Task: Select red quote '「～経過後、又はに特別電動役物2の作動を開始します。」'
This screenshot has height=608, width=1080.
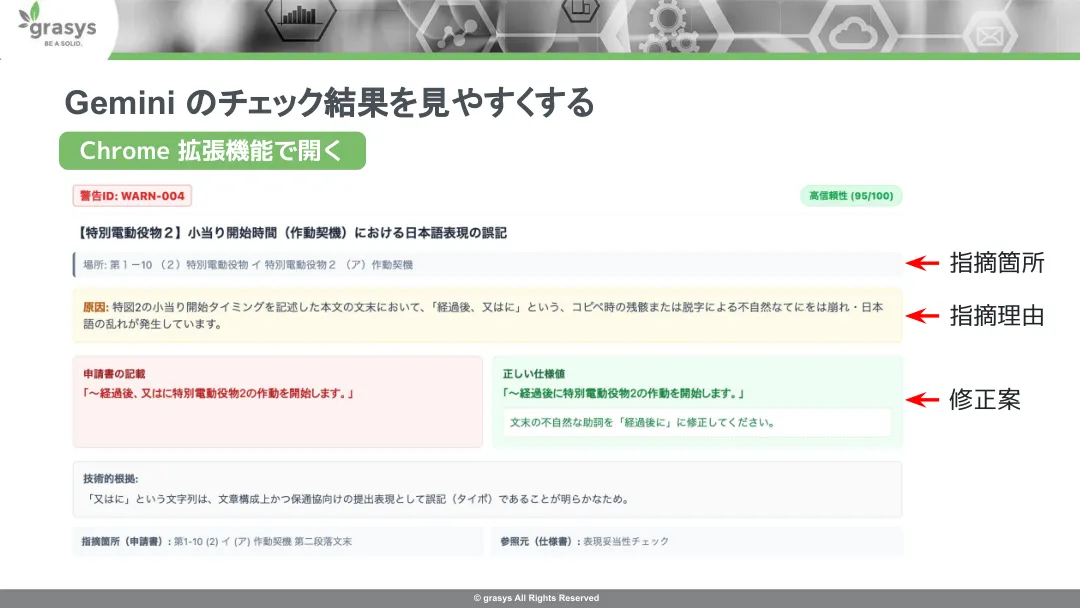Action: click(x=218, y=394)
